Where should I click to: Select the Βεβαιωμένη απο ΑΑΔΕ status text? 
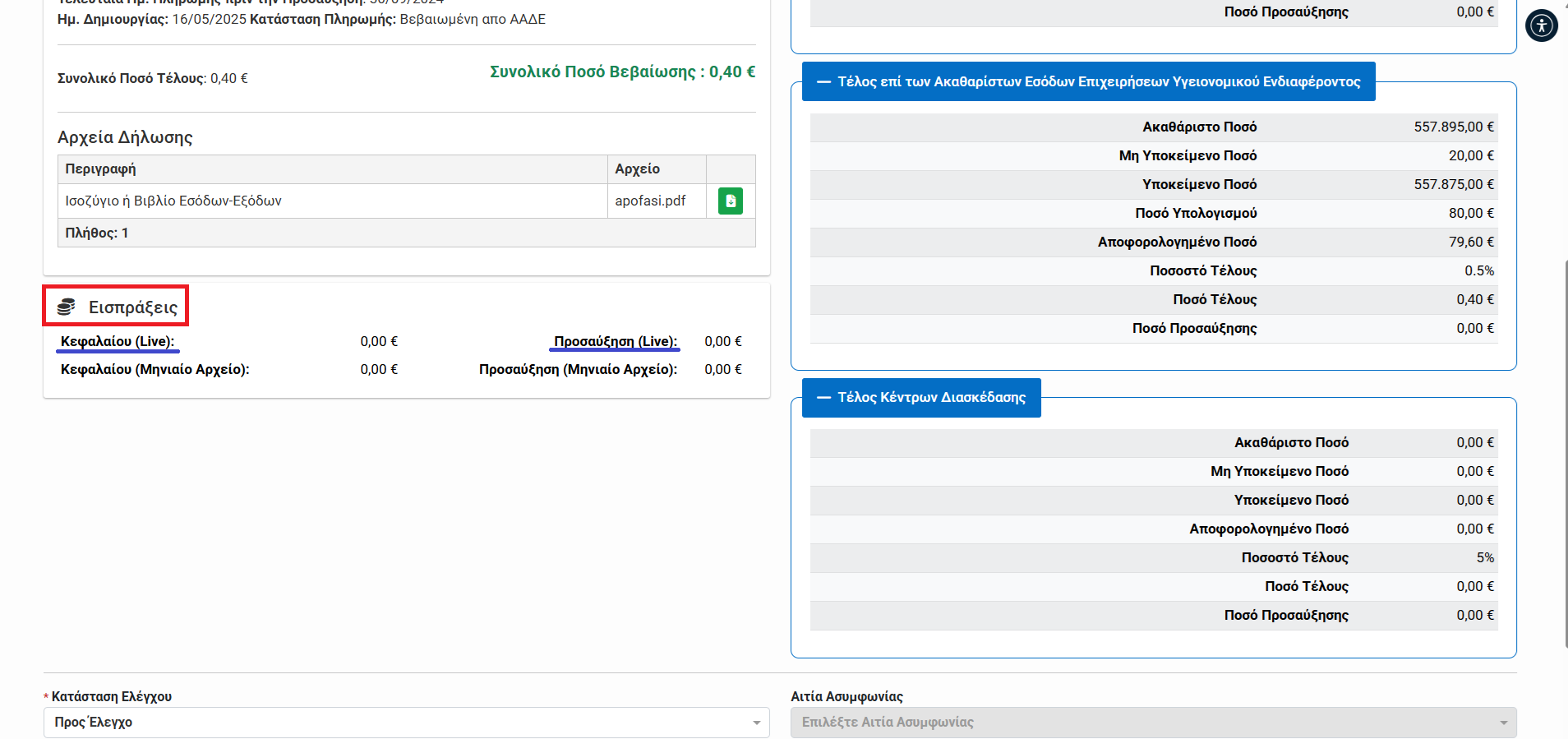coord(473,19)
